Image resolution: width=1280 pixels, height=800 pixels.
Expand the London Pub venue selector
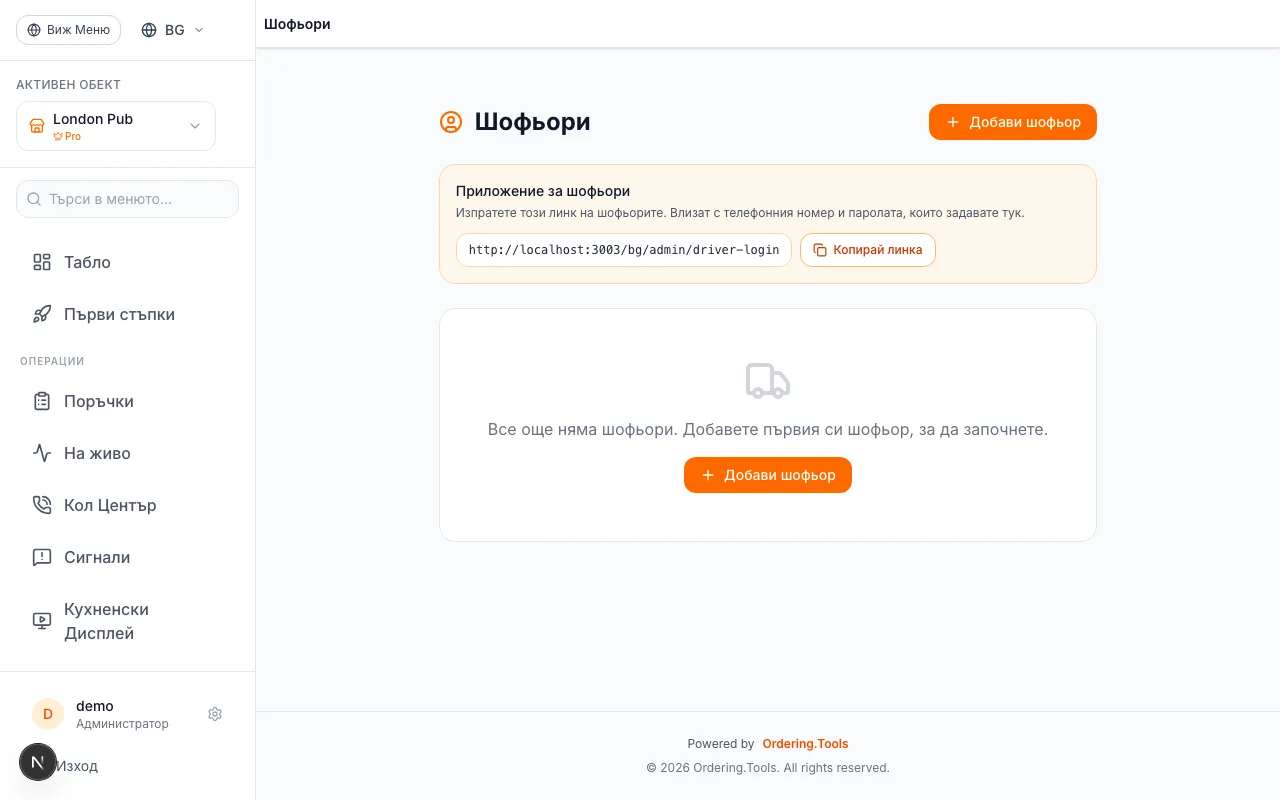(x=116, y=126)
